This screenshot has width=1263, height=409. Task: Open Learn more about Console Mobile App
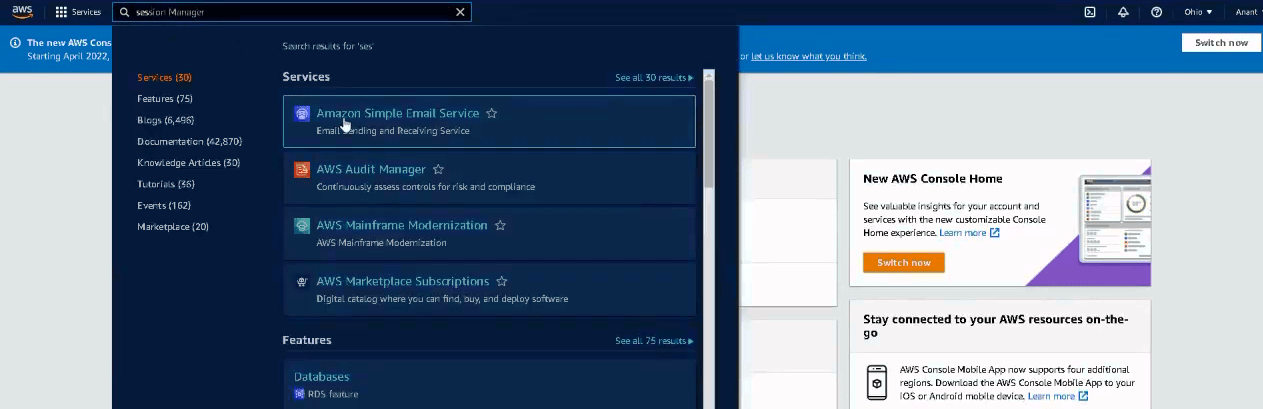point(1057,396)
